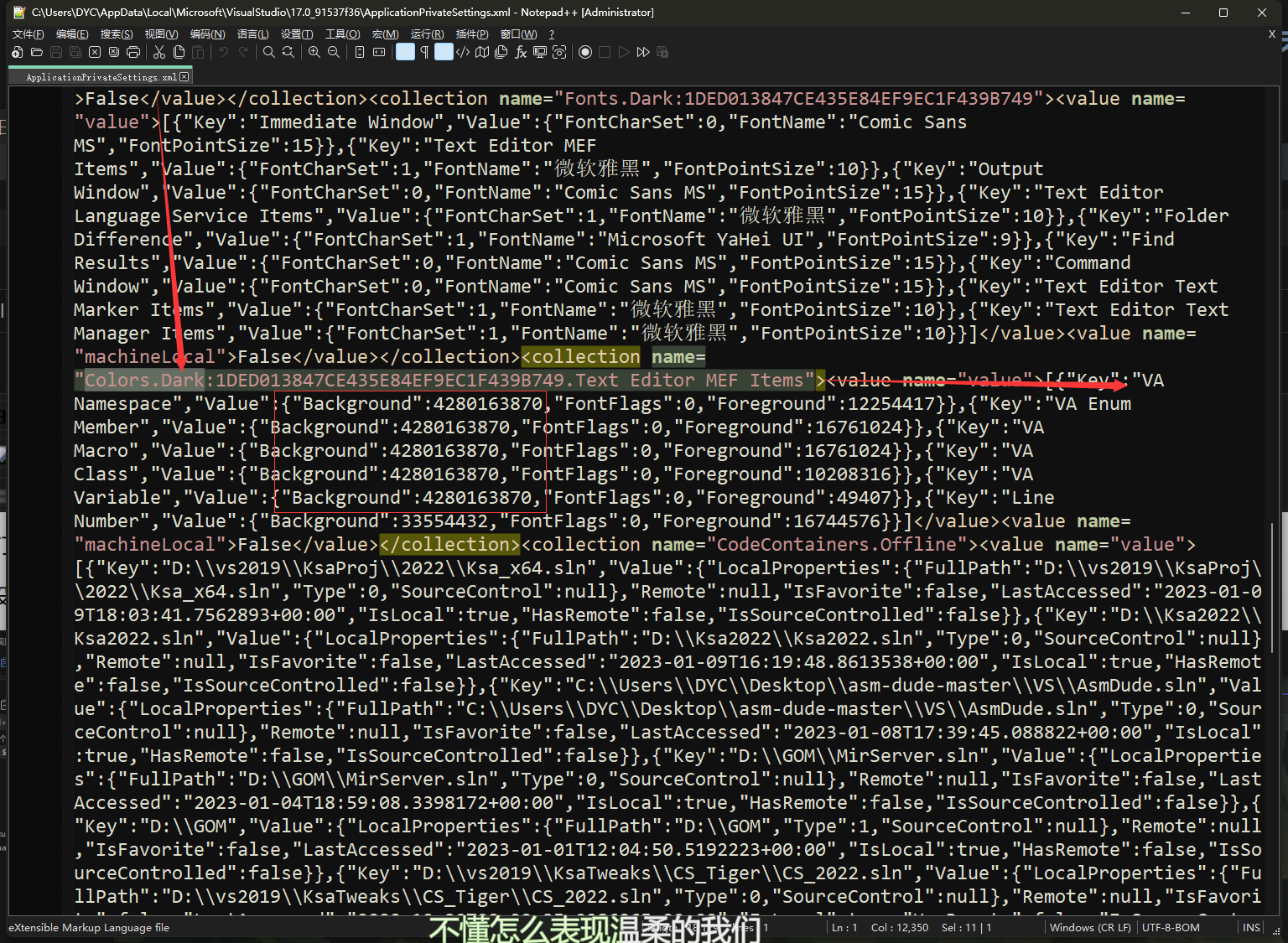Open the 宏(M) menu

[x=385, y=34]
